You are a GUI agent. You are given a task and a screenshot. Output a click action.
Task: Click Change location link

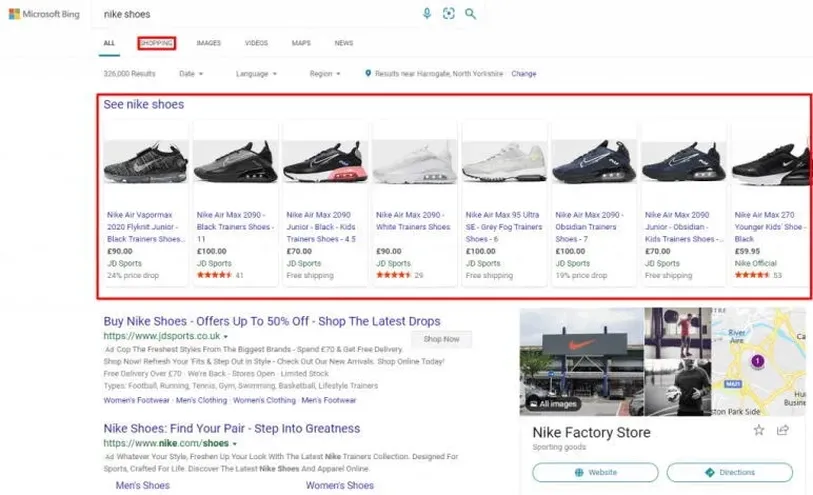pyautogui.click(x=524, y=74)
